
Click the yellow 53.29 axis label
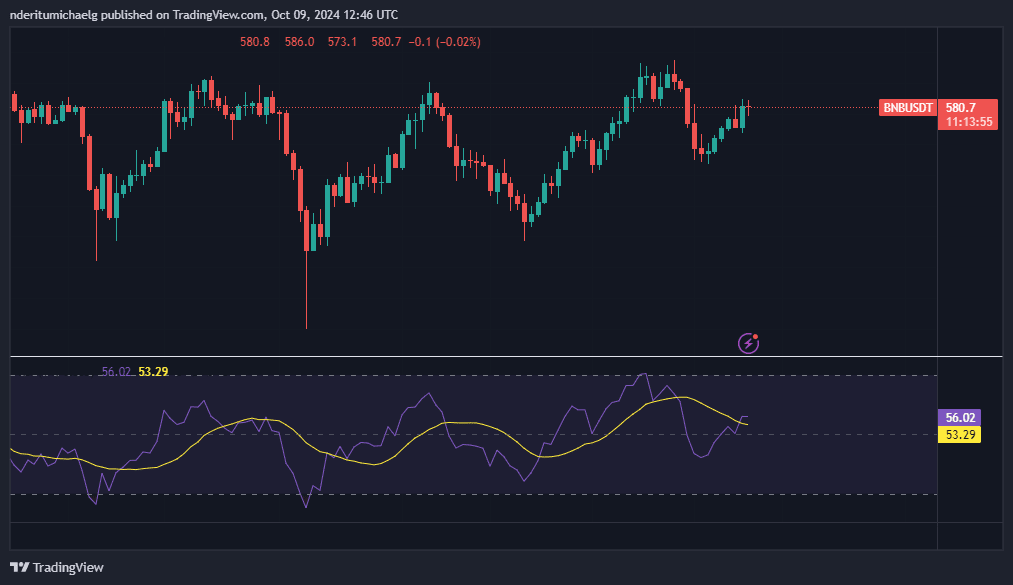[960, 434]
